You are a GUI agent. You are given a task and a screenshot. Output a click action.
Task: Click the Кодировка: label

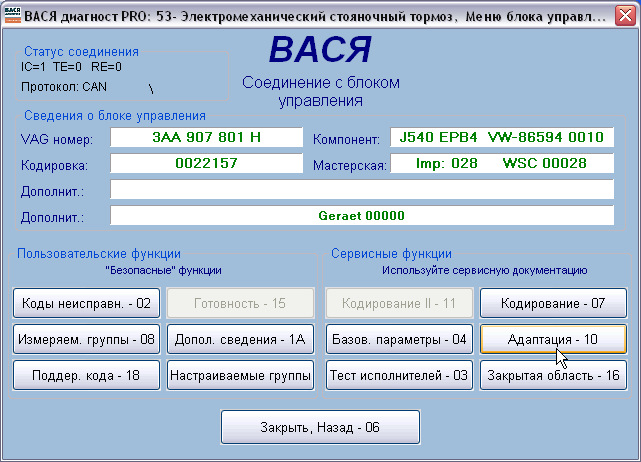point(54,166)
